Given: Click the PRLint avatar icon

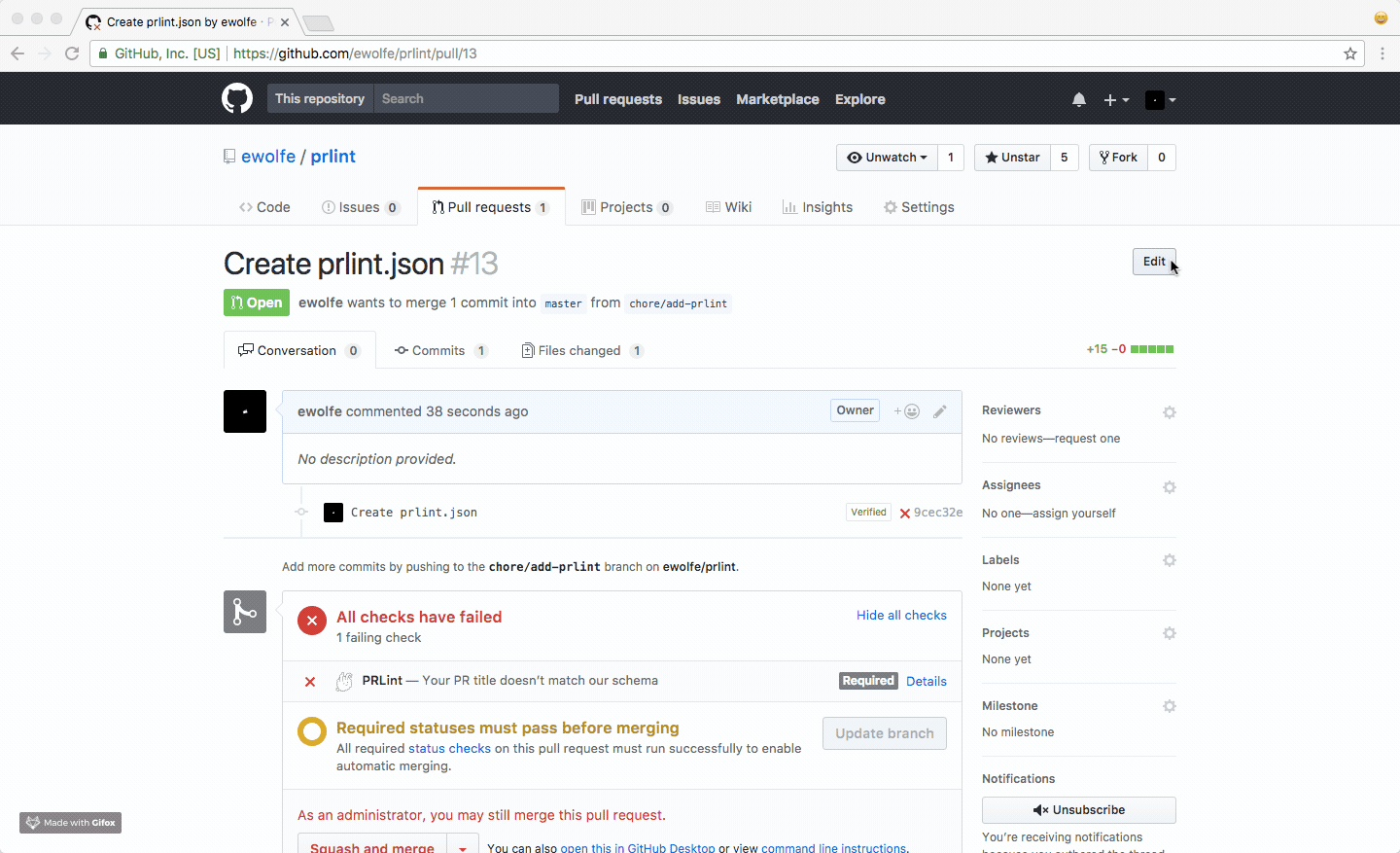Looking at the screenshot, I should click(x=344, y=682).
